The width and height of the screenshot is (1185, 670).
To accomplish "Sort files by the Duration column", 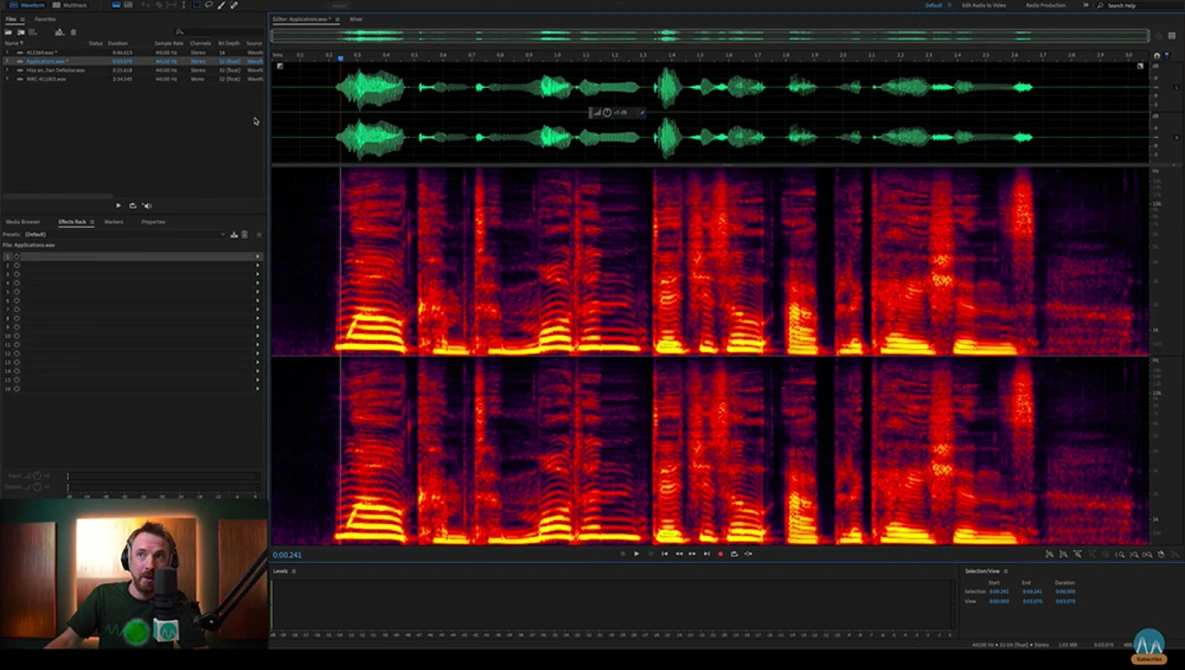I will click(x=117, y=43).
